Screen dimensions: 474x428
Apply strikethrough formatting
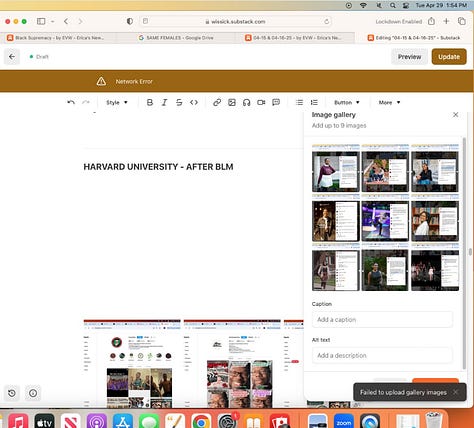[x=179, y=102]
